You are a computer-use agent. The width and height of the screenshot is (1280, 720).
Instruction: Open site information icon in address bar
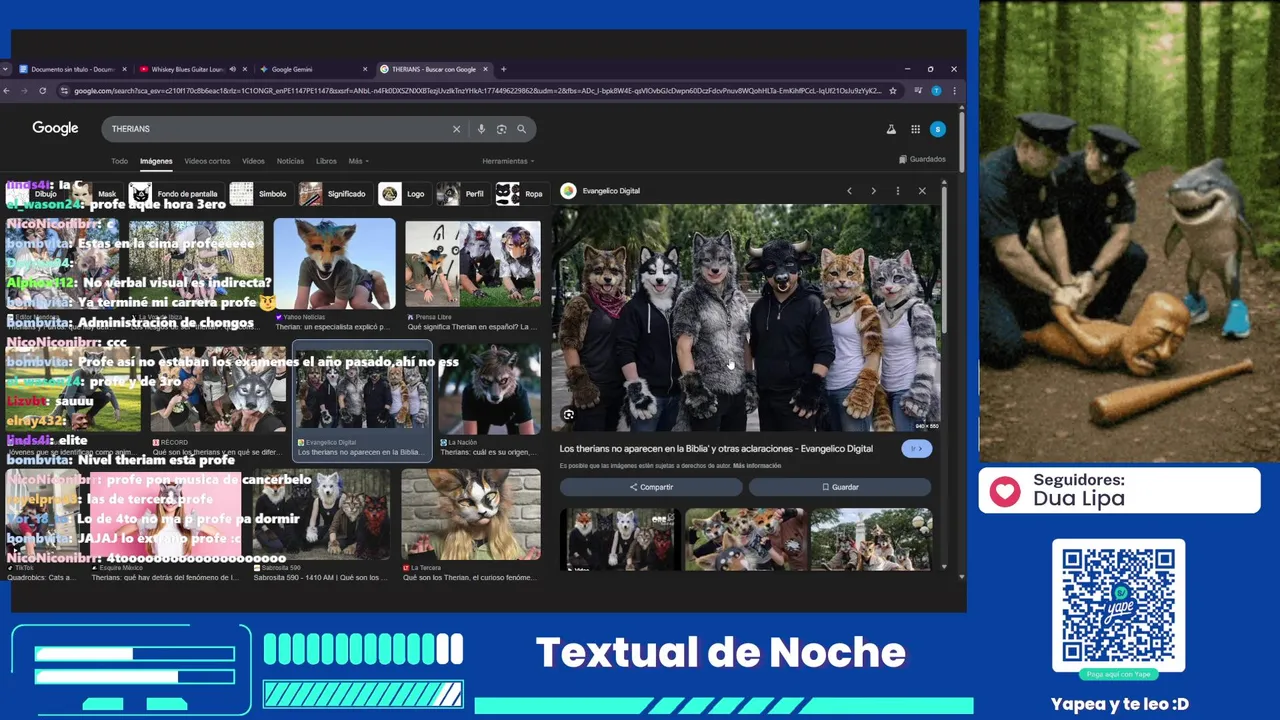pyautogui.click(x=65, y=90)
